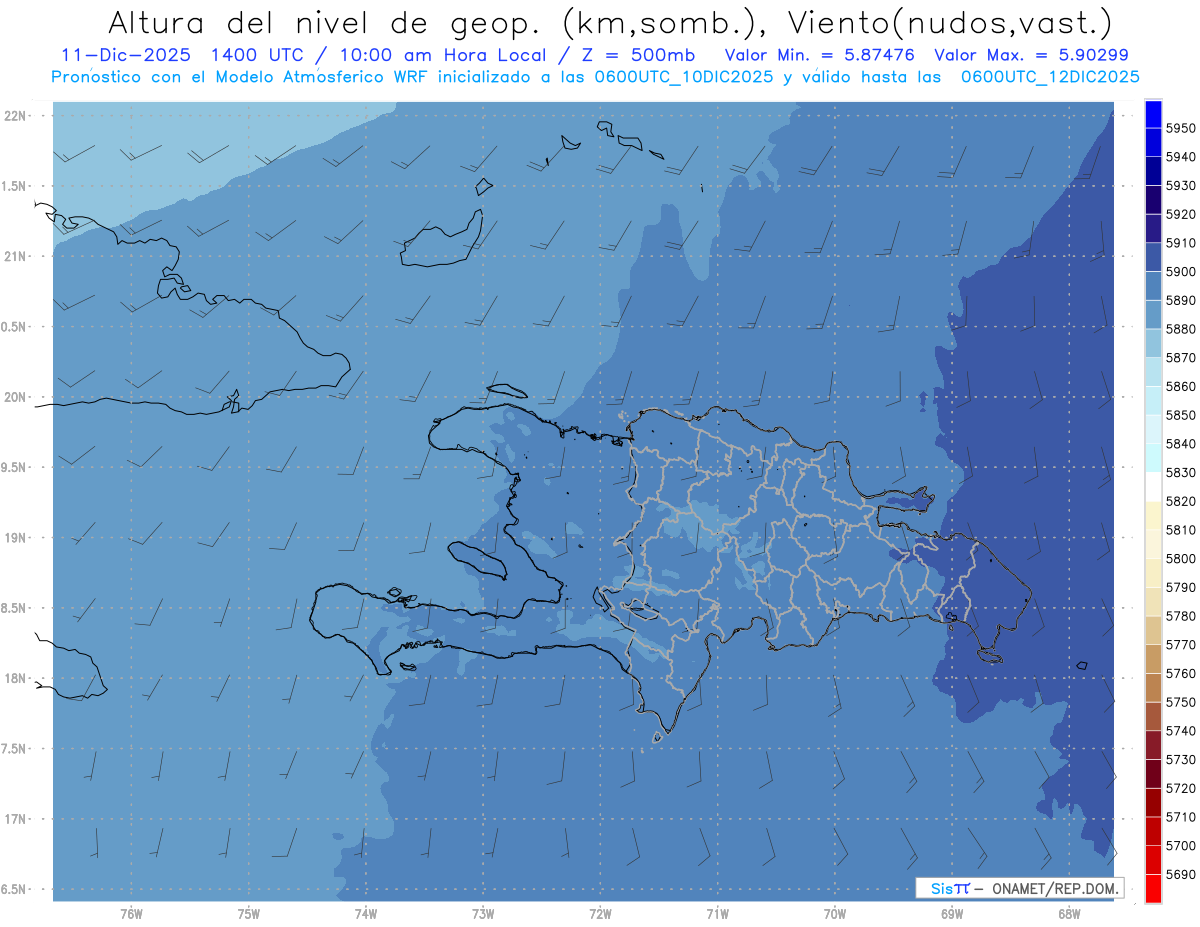The height and width of the screenshot is (927, 1200).
Task: Click the '5800' legend value
Action: tap(1180, 558)
